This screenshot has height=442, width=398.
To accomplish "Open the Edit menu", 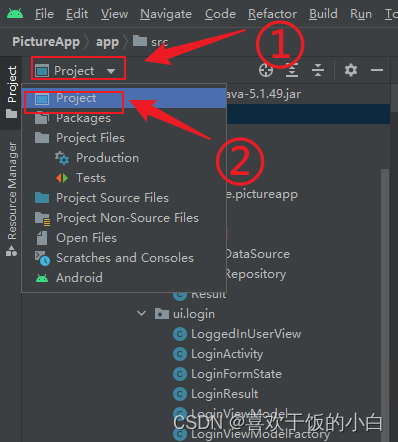I will (x=77, y=14).
